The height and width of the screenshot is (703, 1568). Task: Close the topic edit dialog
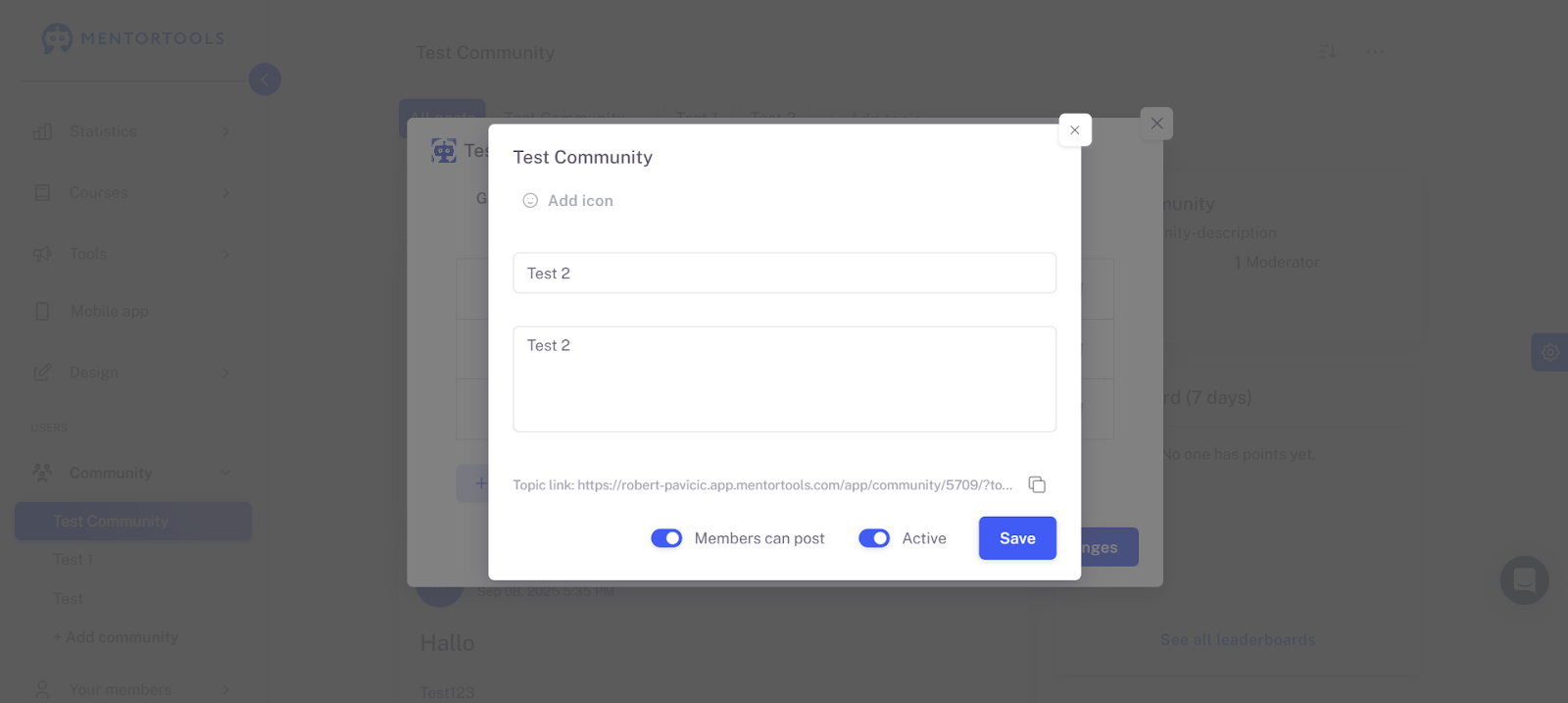[1075, 129]
